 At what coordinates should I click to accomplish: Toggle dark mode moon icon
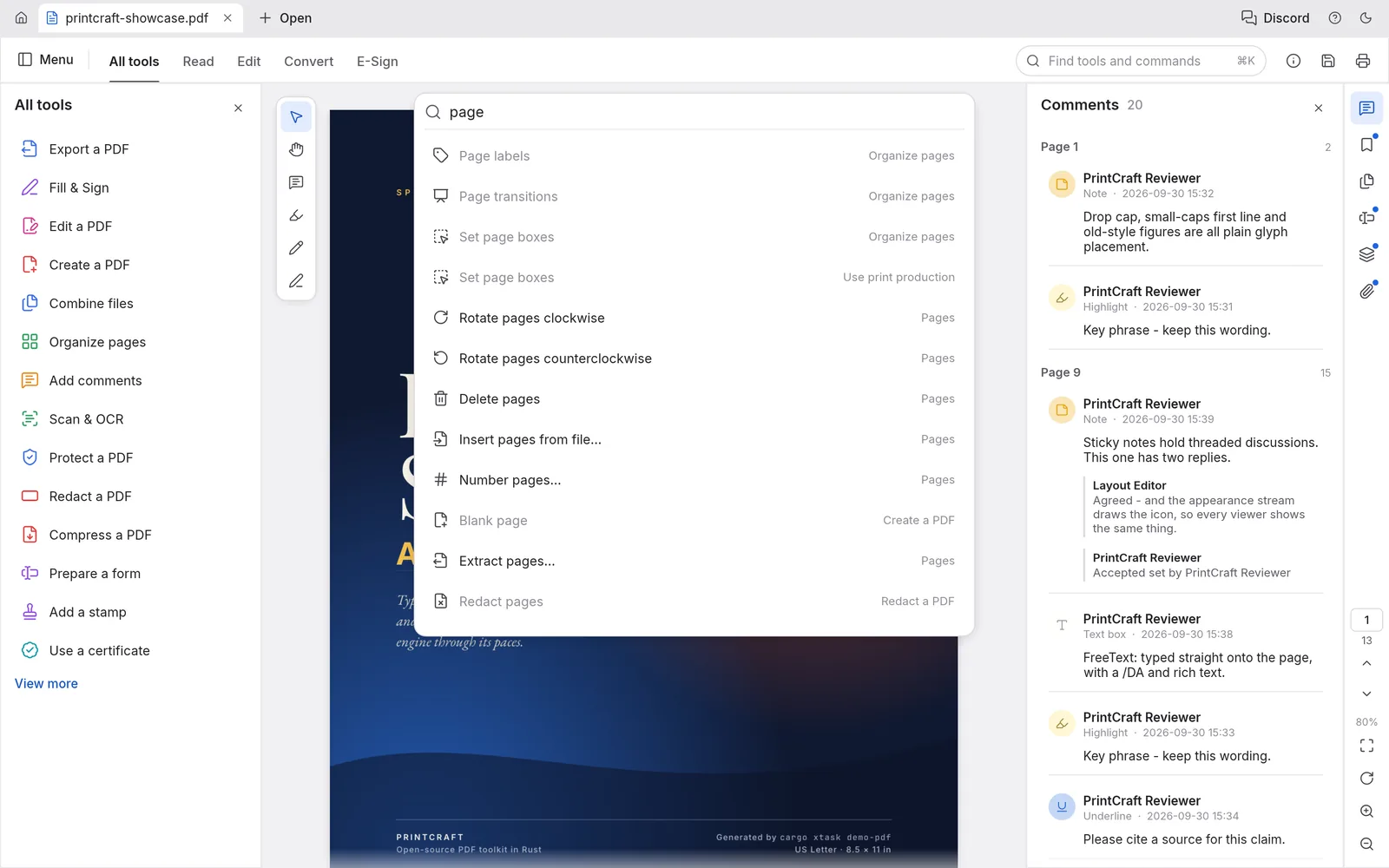pos(1366,17)
